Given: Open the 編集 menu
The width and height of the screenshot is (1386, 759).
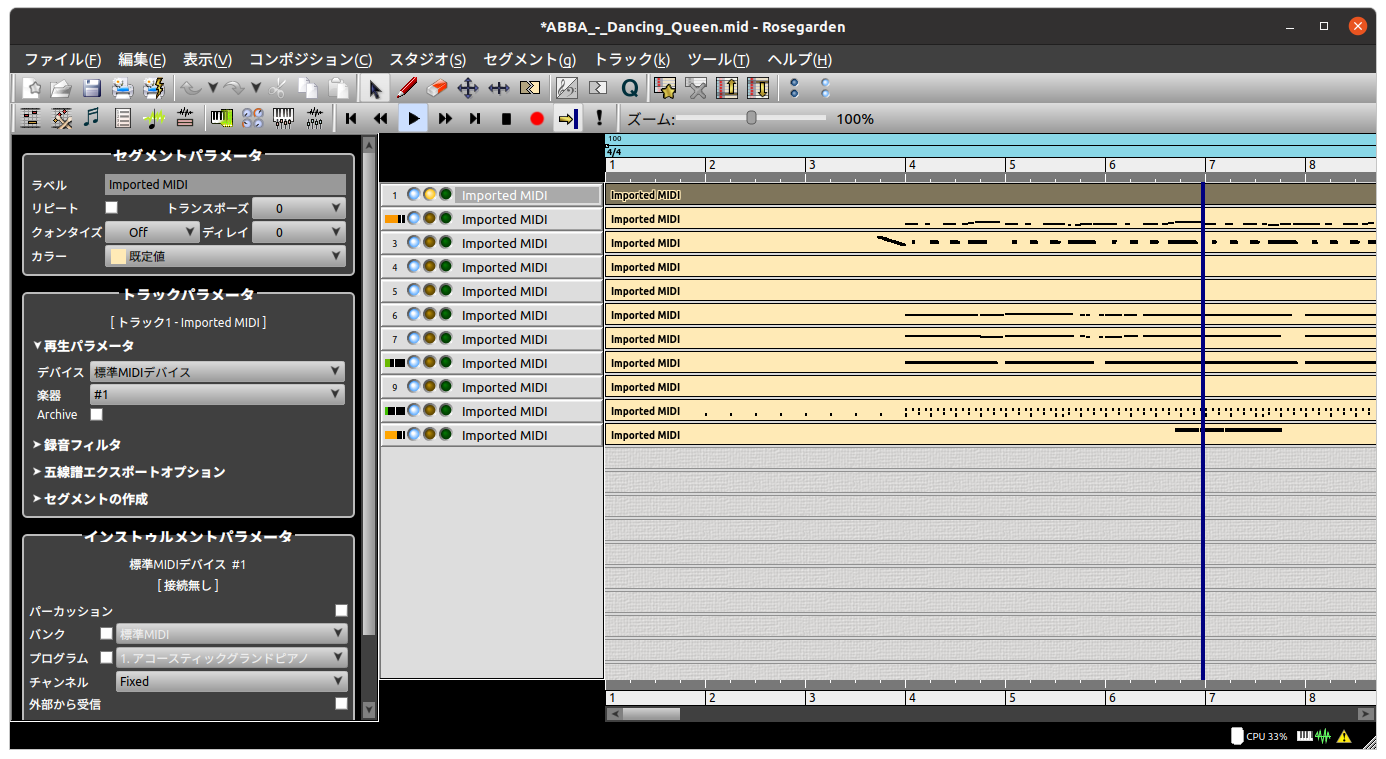Looking at the screenshot, I should (142, 59).
